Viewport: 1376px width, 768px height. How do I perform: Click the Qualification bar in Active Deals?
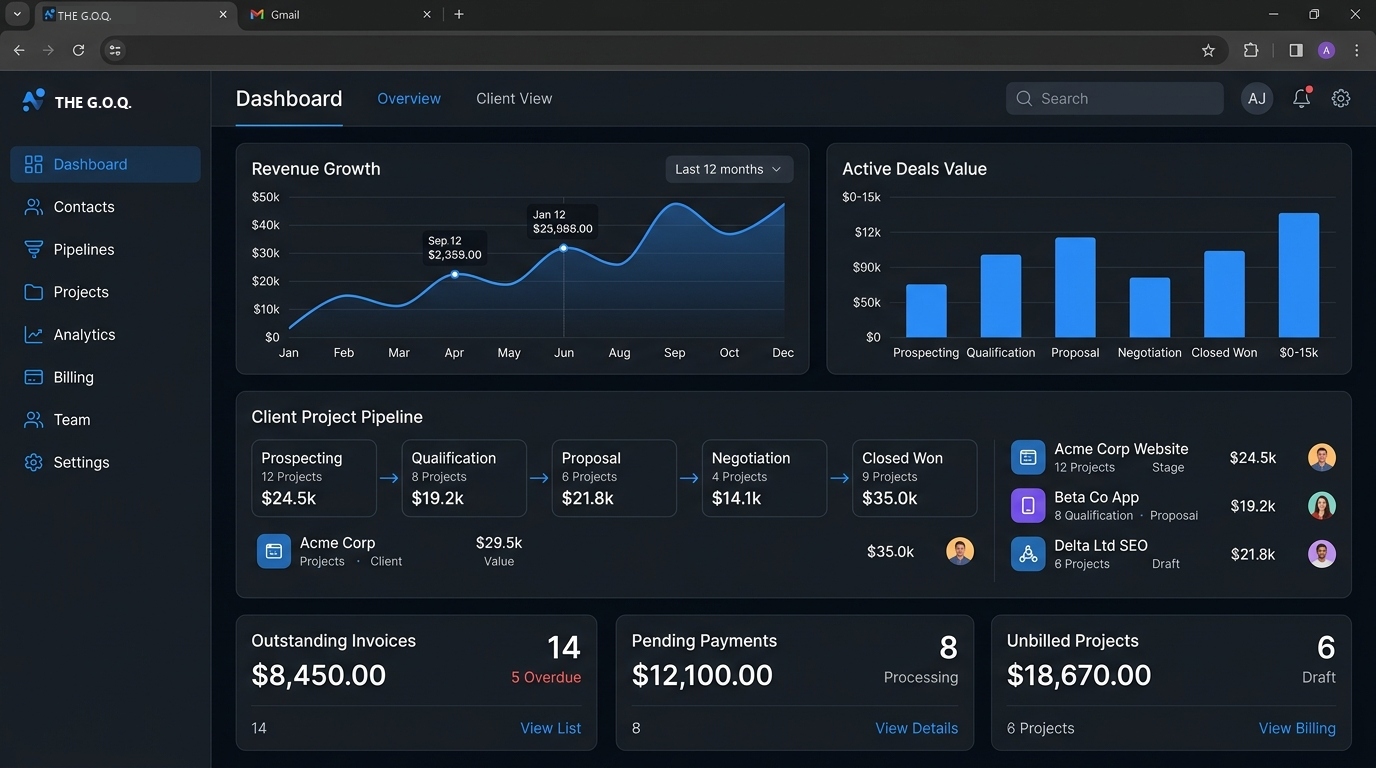(1001, 296)
